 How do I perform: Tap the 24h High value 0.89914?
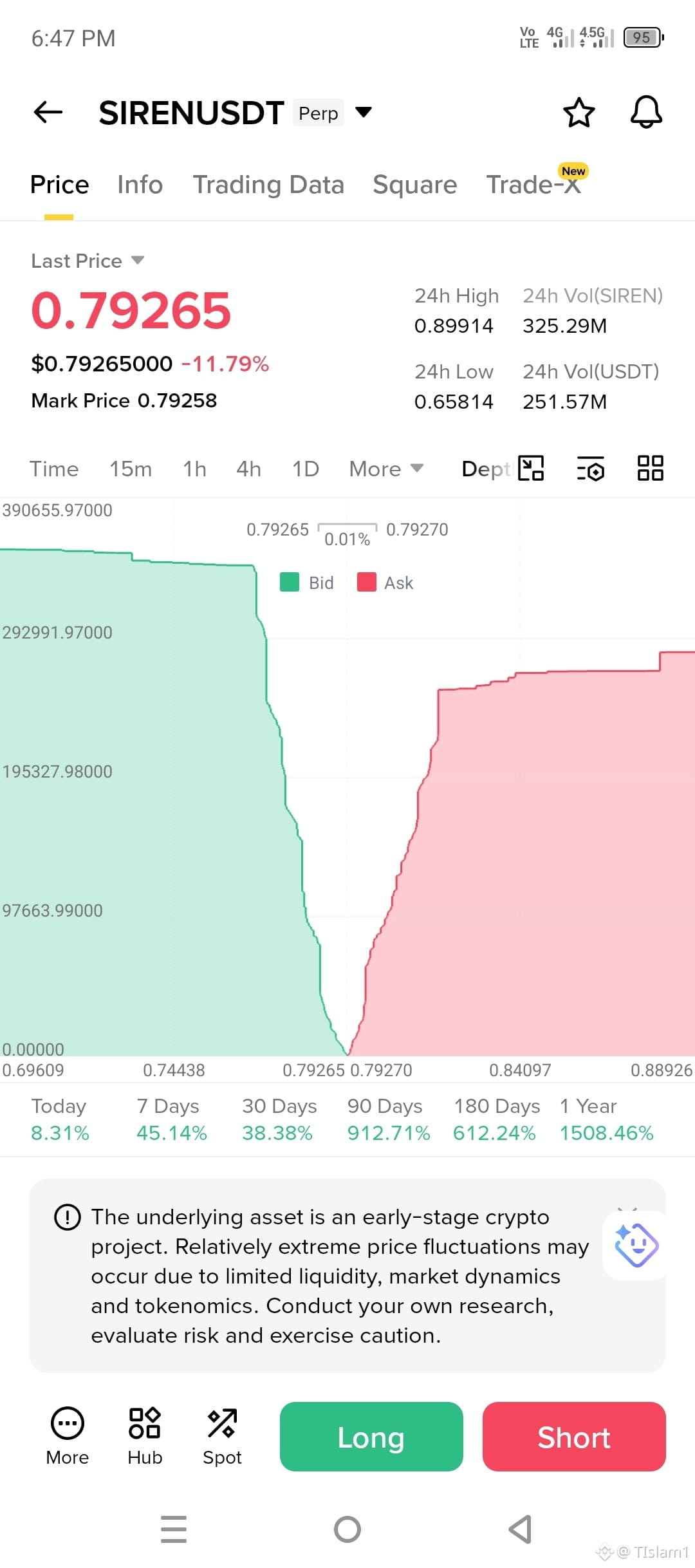click(x=454, y=326)
